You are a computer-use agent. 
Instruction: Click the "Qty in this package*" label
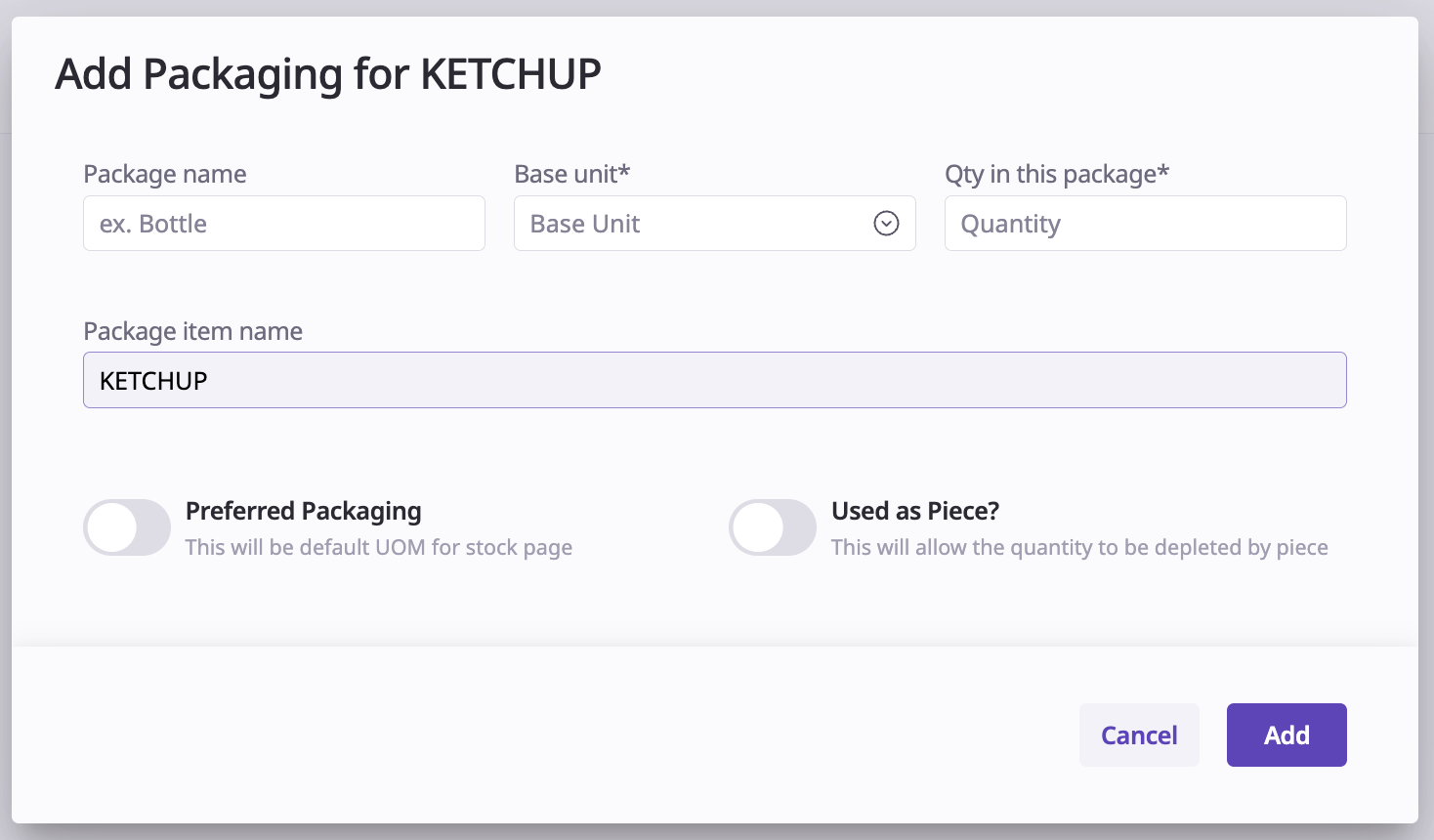(1057, 174)
